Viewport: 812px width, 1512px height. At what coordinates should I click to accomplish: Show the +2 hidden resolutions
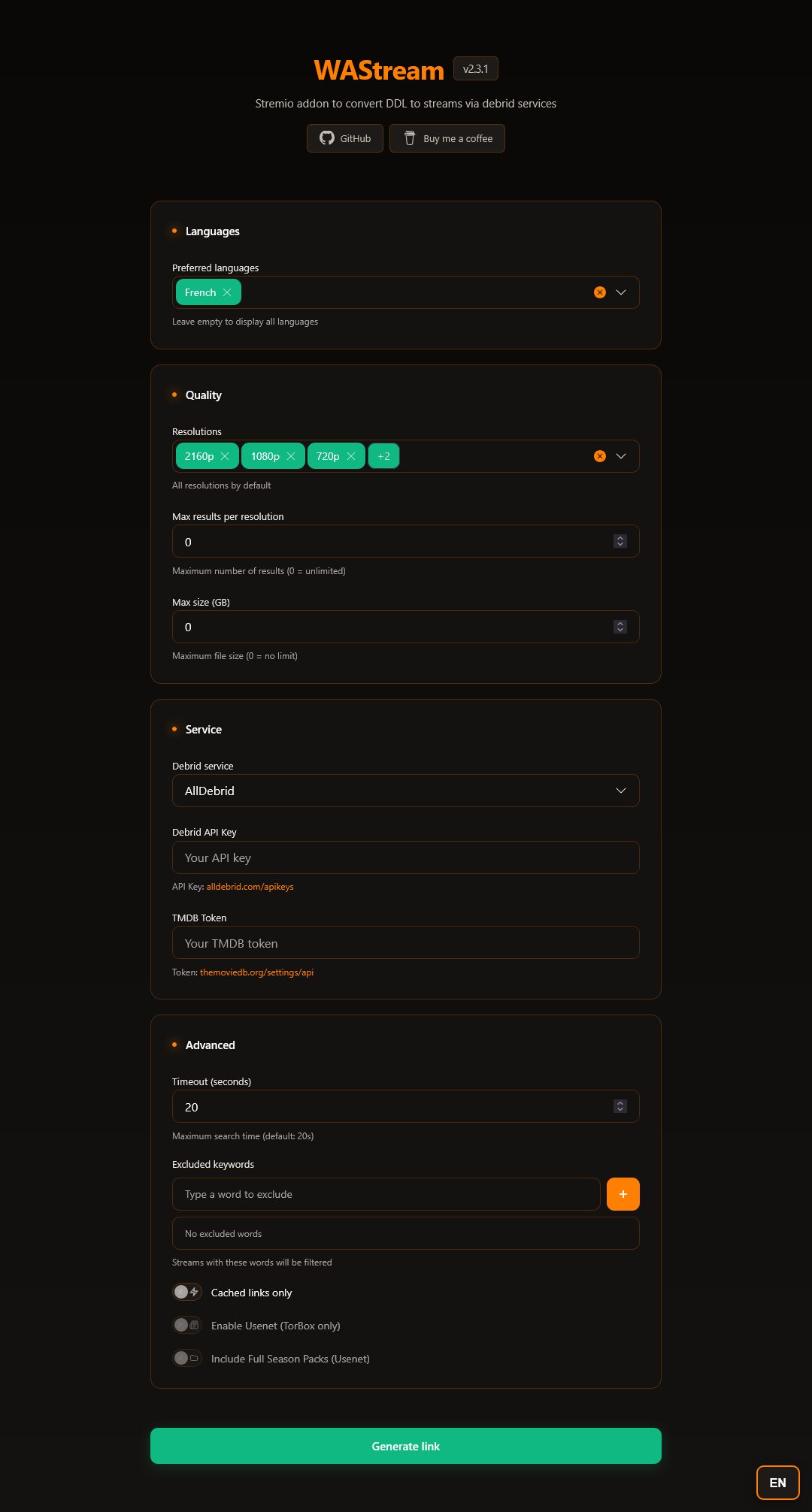tap(383, 456)
